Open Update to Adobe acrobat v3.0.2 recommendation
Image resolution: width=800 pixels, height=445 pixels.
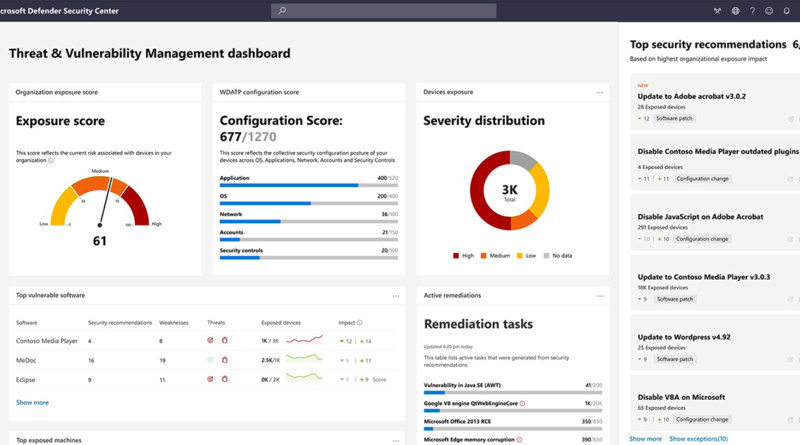click(x=691, y=96)
